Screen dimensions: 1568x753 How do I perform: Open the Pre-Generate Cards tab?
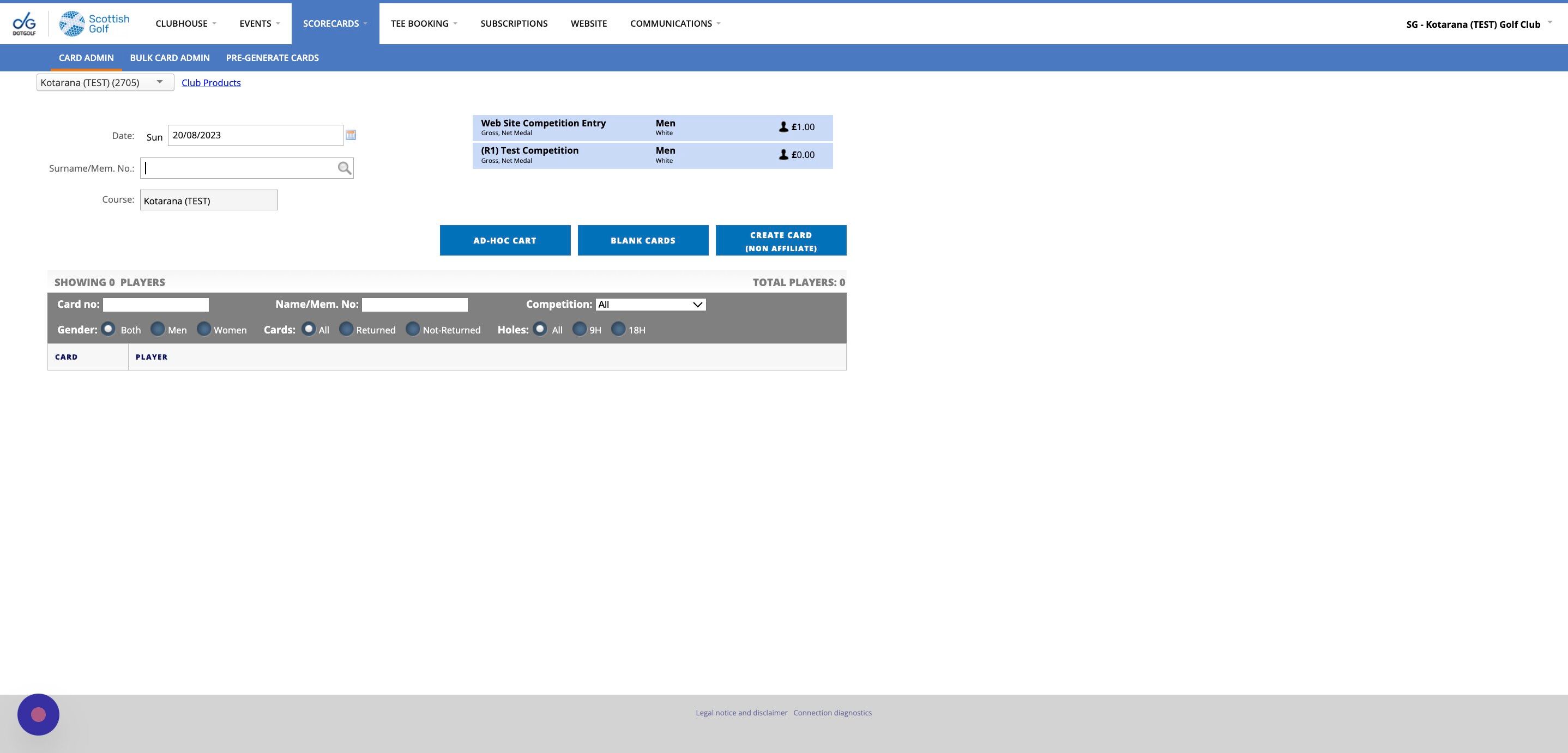click(x=272, y=58)
